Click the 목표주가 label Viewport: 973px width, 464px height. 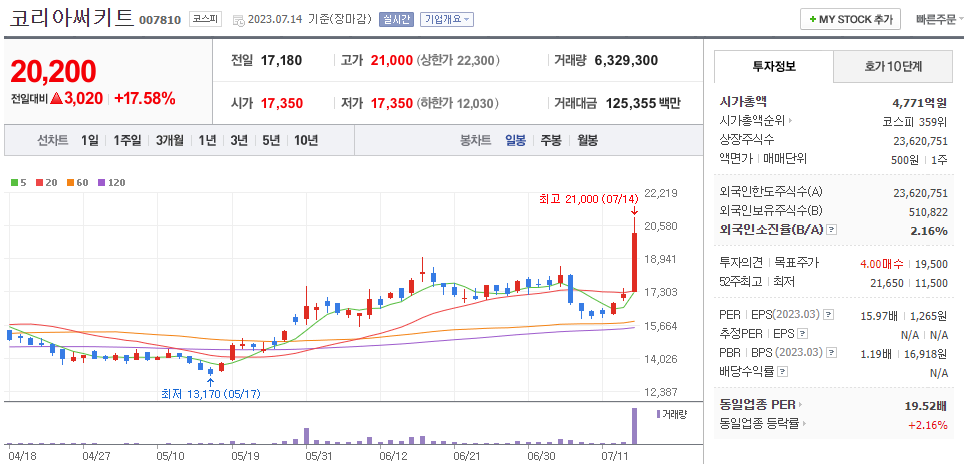pos(797,263)
